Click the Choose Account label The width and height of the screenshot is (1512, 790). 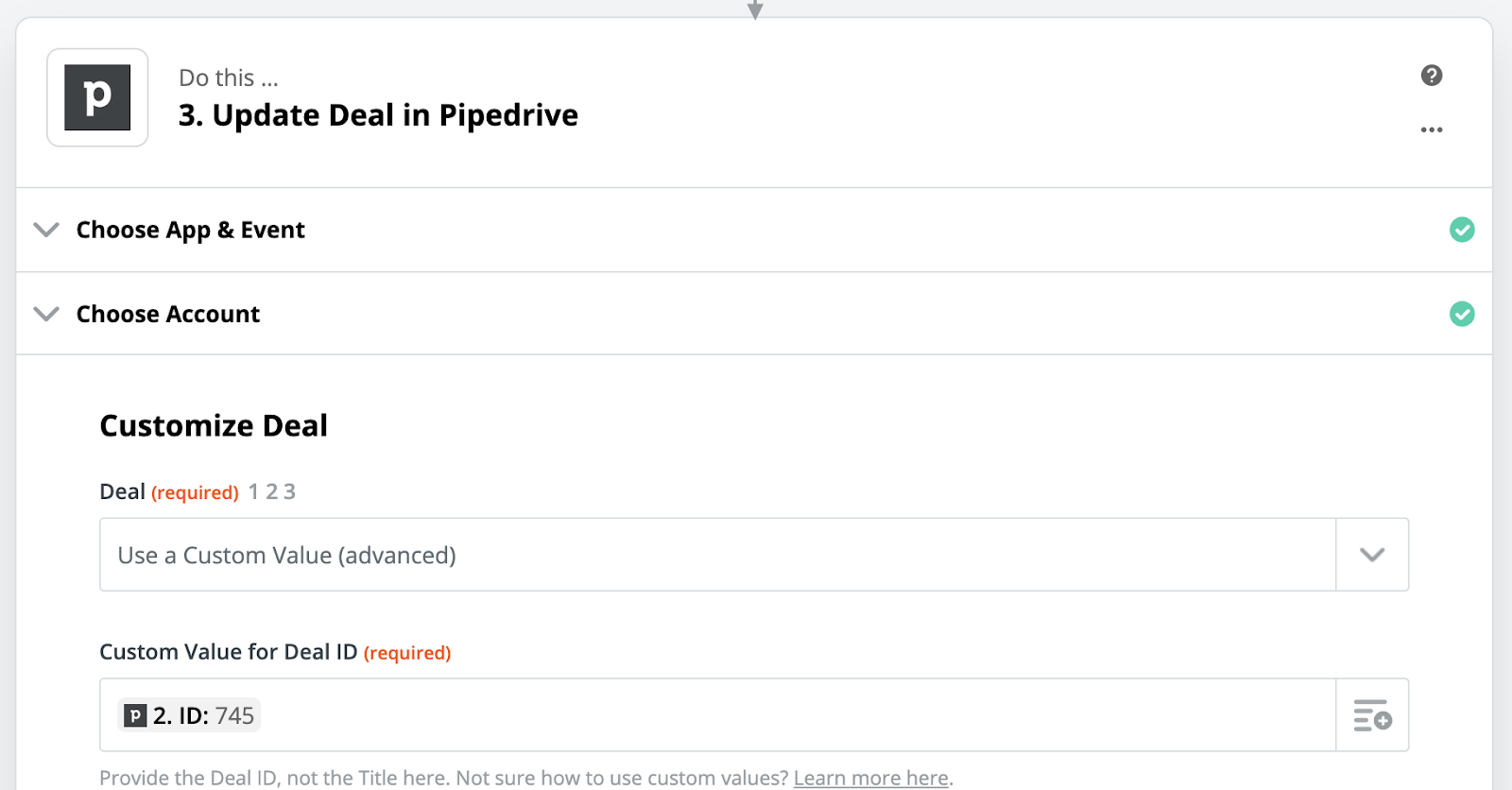168,314
